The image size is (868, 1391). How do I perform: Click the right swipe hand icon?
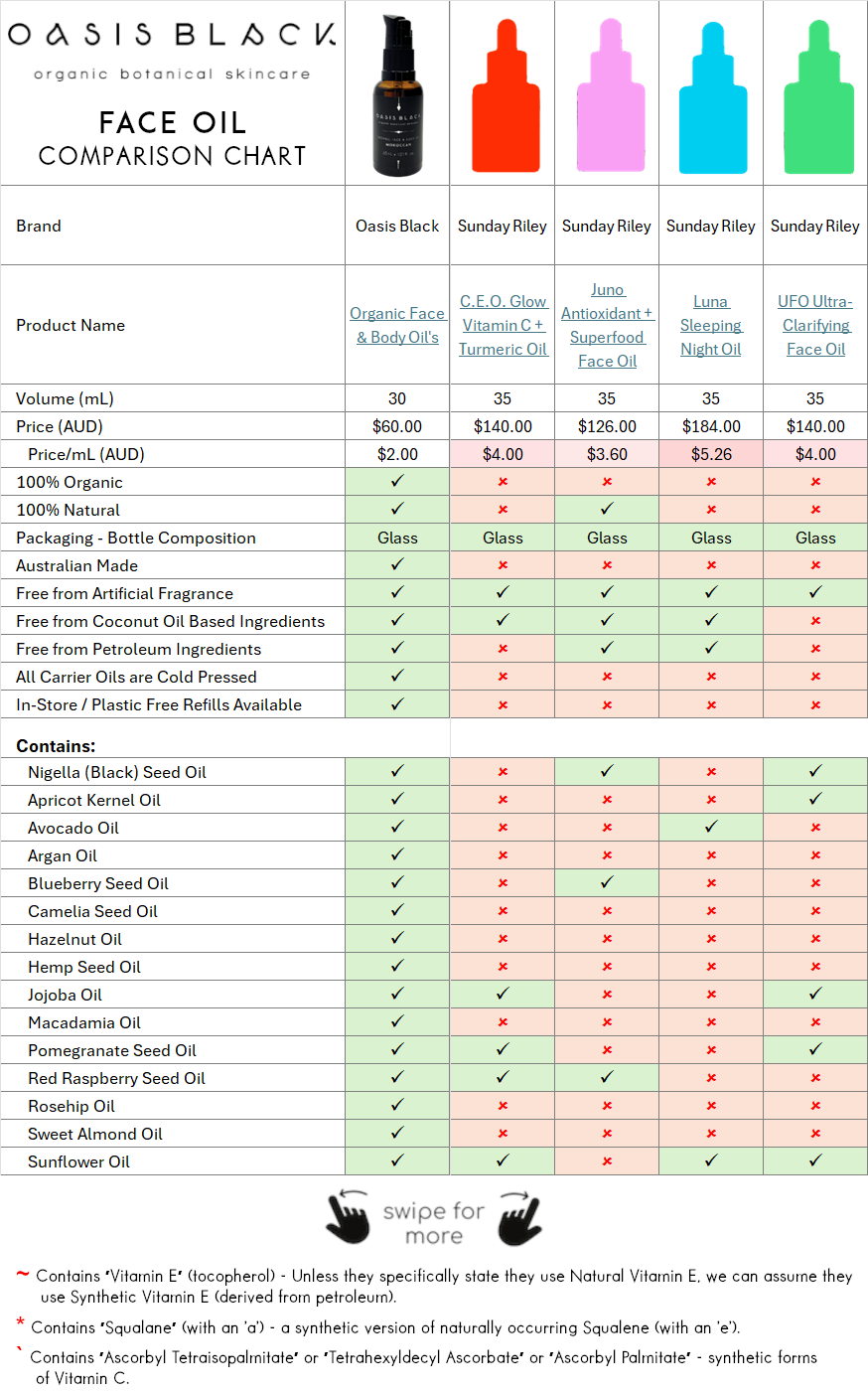(x=520, y=1217)
